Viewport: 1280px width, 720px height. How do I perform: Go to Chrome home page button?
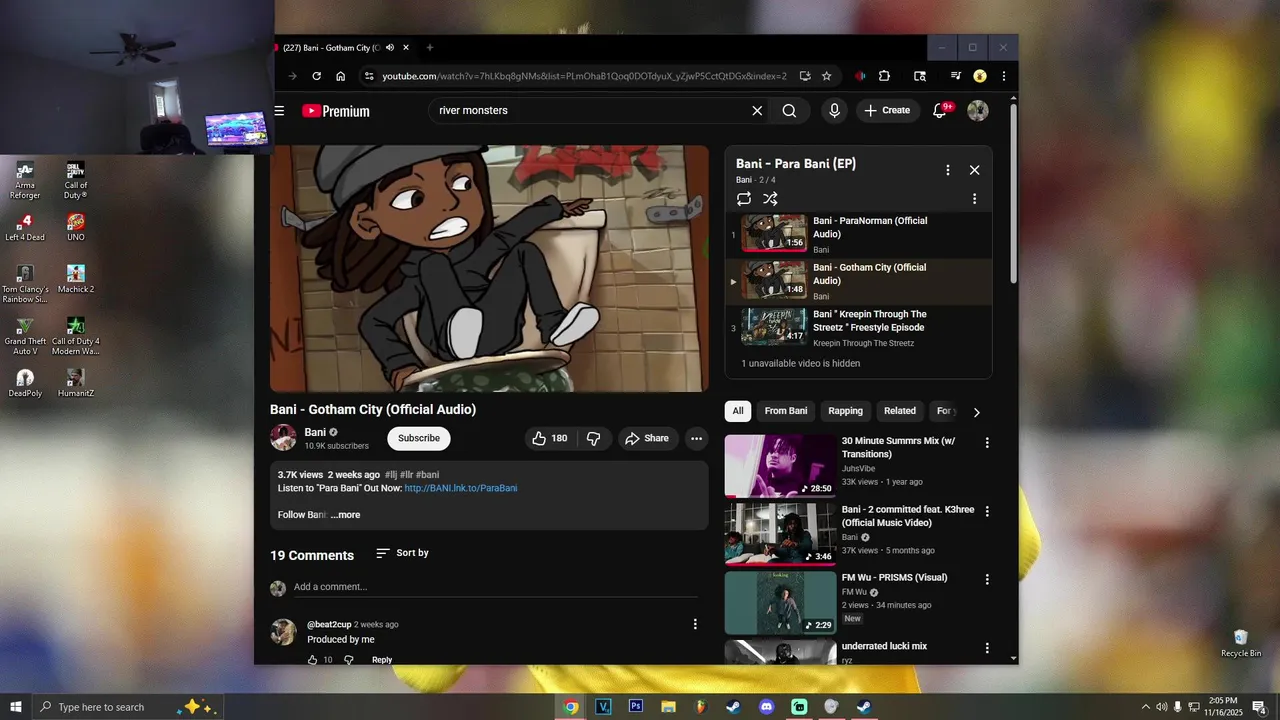point(341,76)
